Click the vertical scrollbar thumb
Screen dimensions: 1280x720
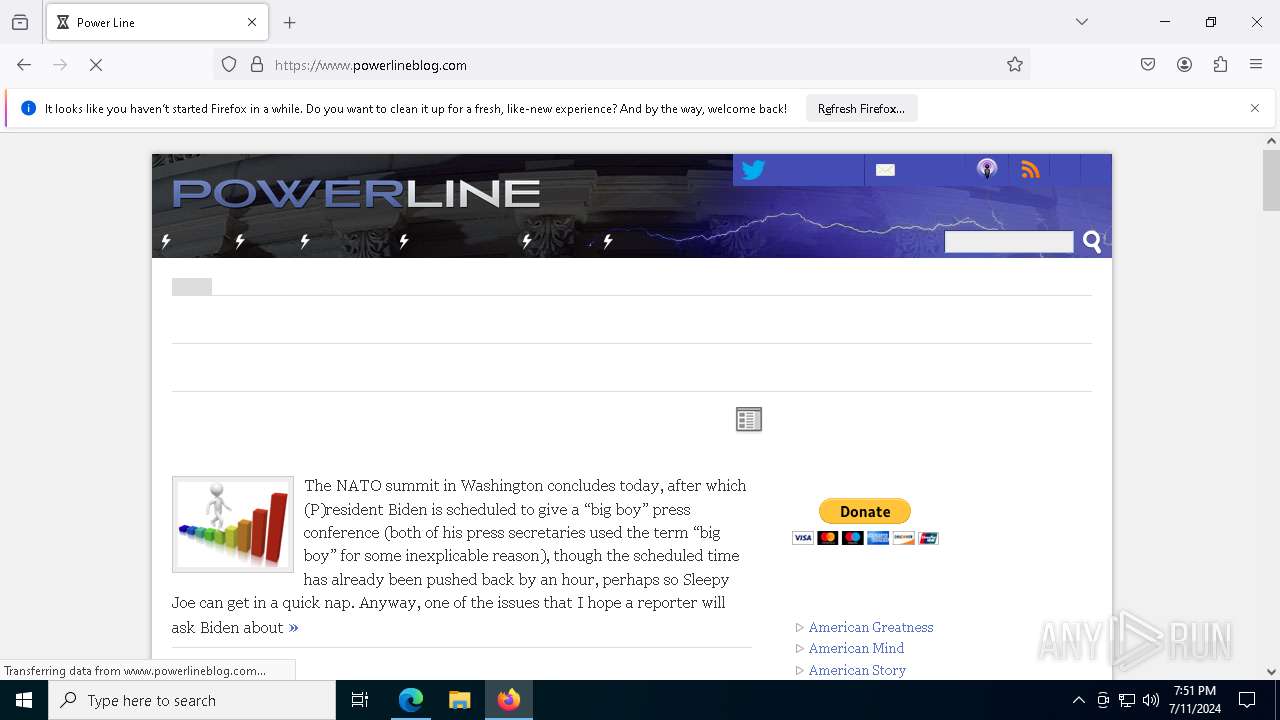click(1271, 180)
